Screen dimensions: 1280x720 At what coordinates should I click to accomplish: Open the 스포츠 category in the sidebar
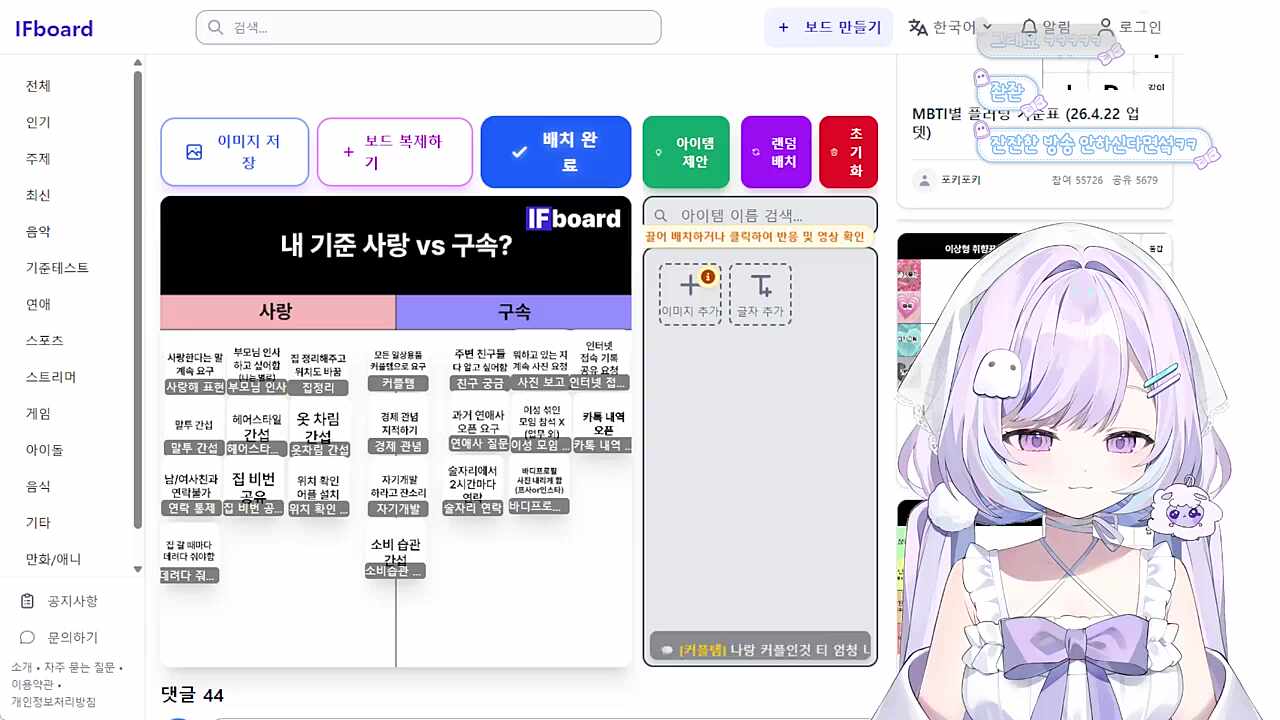click(x=44, y=340)
